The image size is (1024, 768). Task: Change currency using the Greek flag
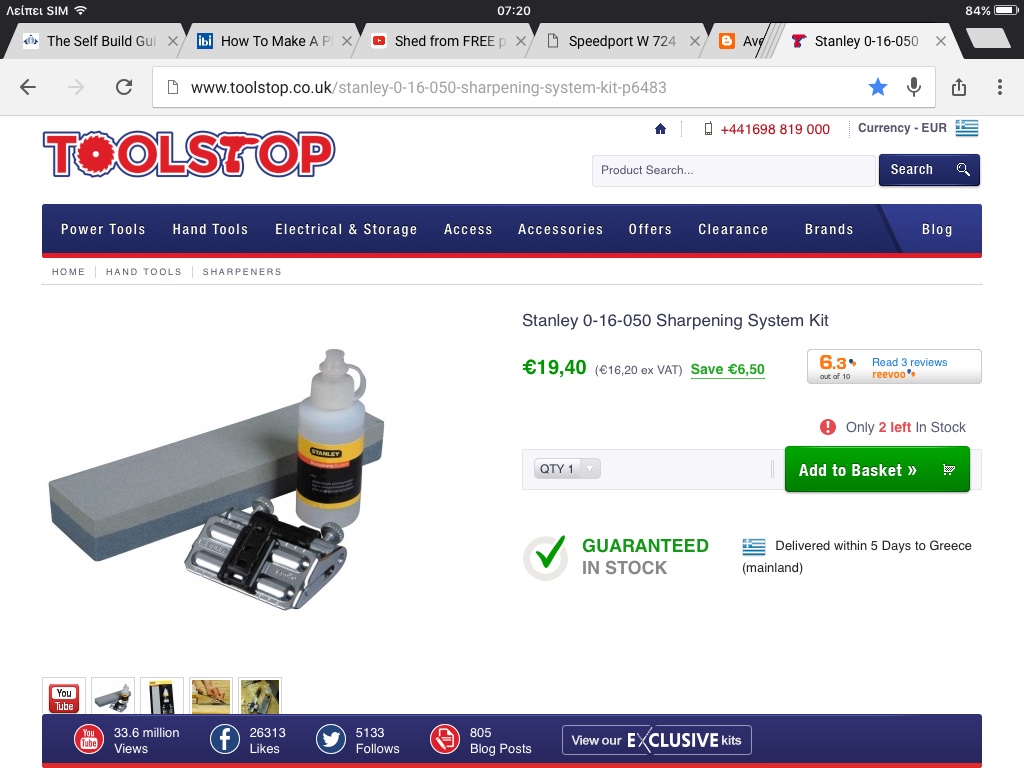point(967,128)
